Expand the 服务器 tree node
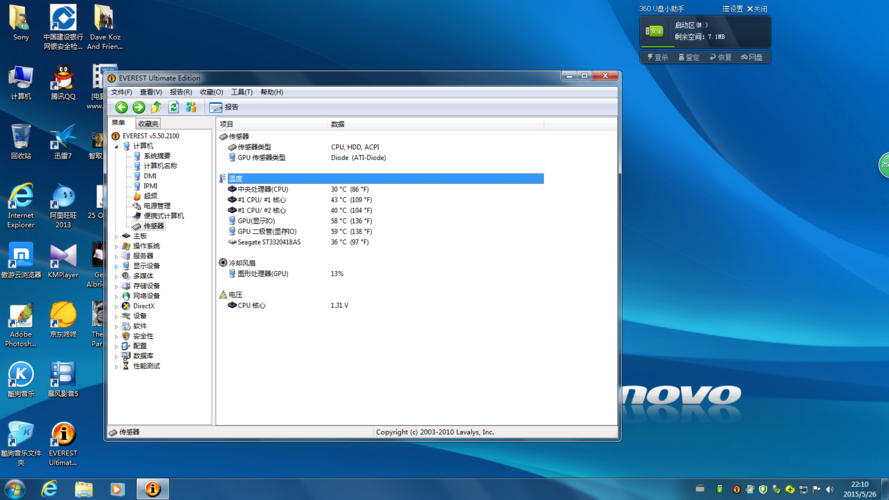Screen dimensions: 889x500 [x=117, y=256]
